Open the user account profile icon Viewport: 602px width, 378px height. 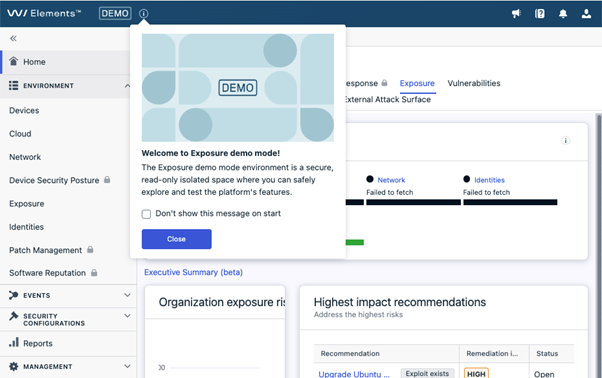pyautogui.click(x=586, y=14)
